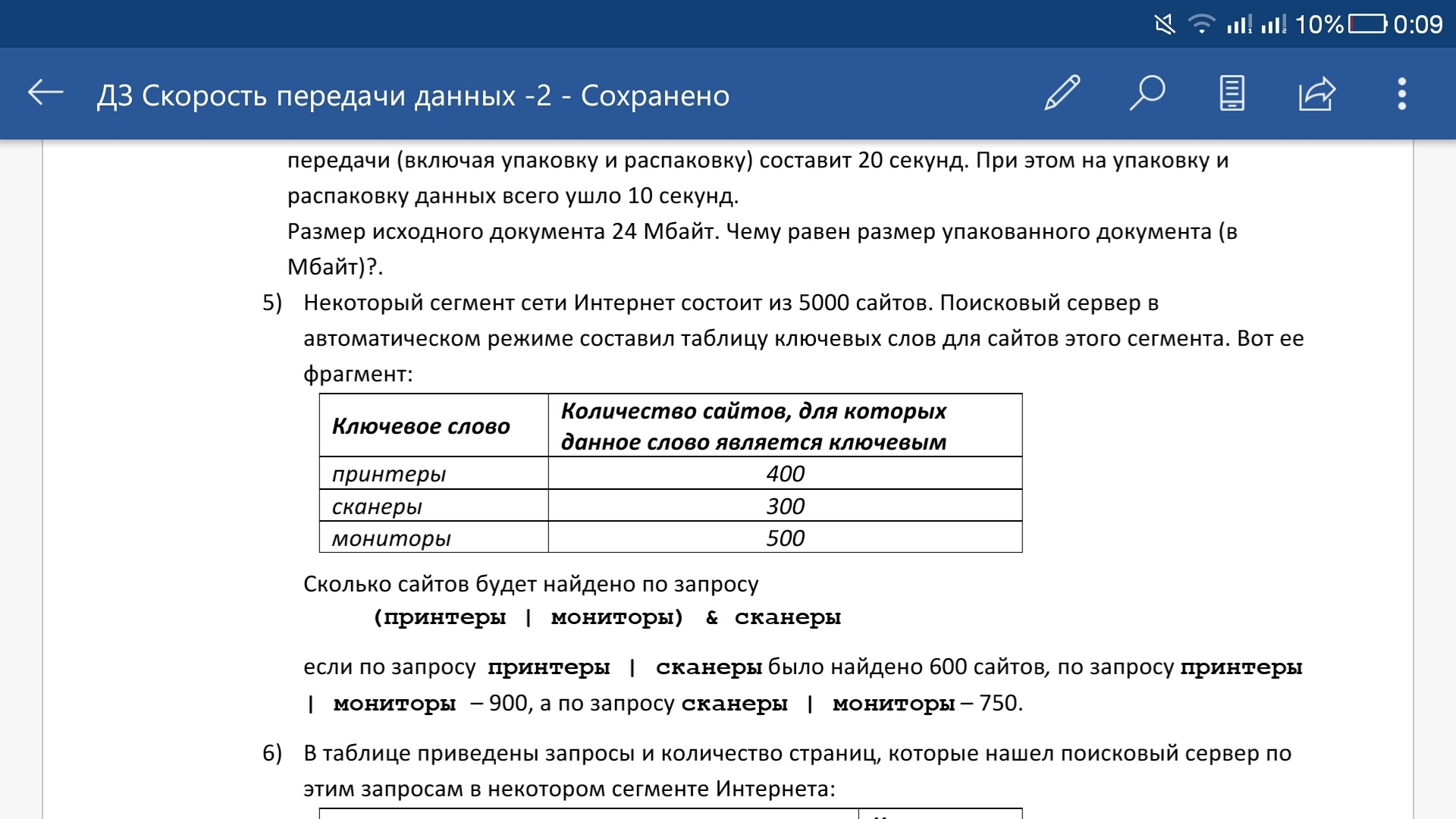Tap the first signal strength icon
This screenshot has width=1456, height=819.
(x=1239, y=24)
